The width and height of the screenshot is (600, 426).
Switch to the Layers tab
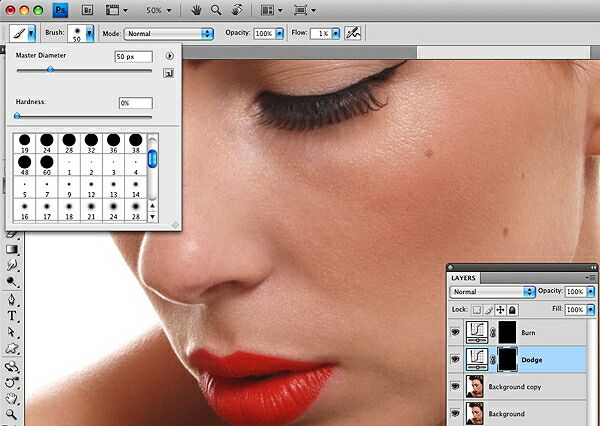point(464,277)
